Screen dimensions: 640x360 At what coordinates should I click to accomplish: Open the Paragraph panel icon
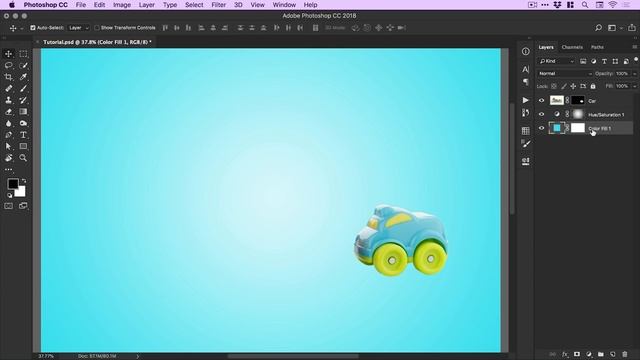[x=526, y=82]
